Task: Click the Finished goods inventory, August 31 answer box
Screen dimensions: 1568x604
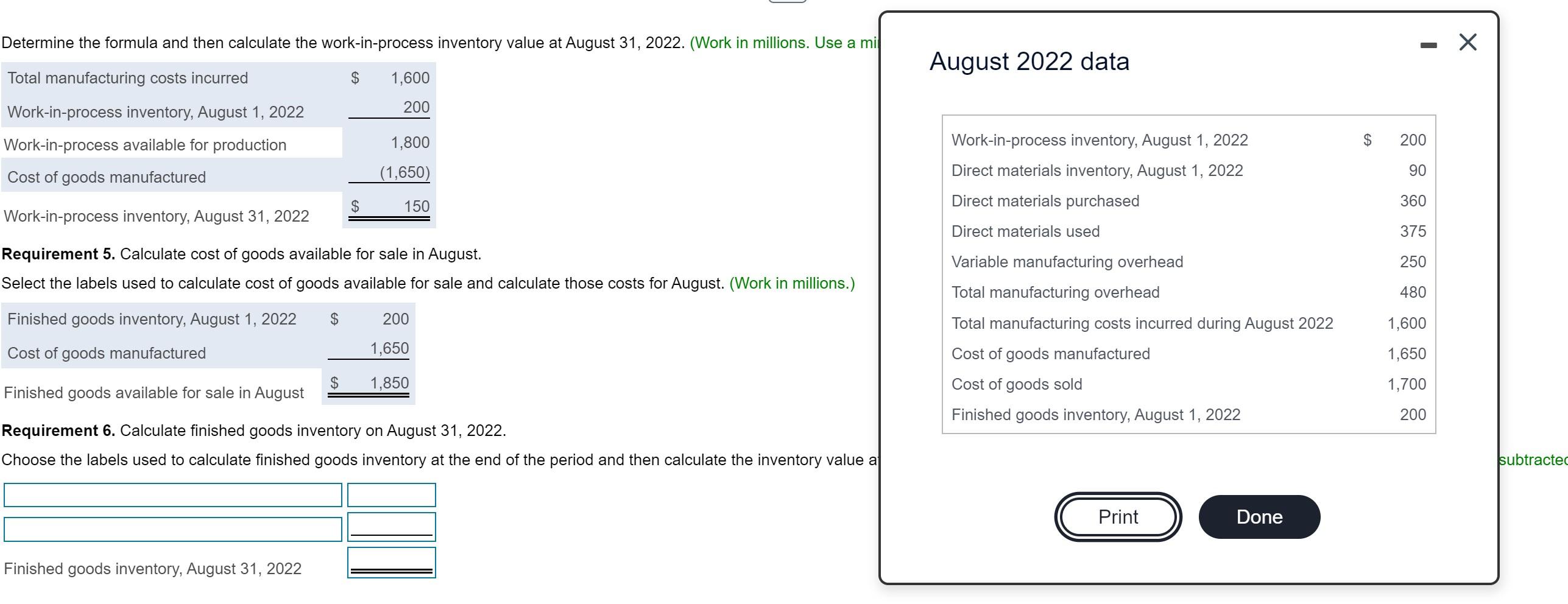Action: click(392, 568)
